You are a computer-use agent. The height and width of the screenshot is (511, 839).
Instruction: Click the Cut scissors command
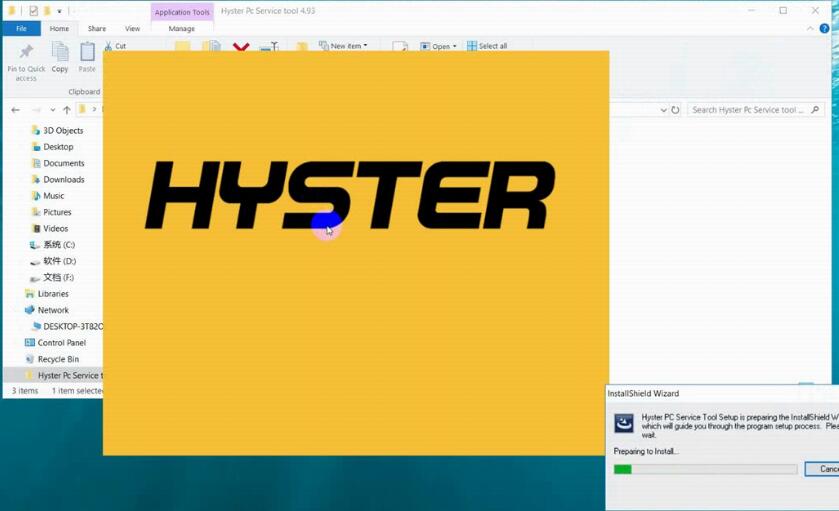pyautogui.click(x=116, y=46)
